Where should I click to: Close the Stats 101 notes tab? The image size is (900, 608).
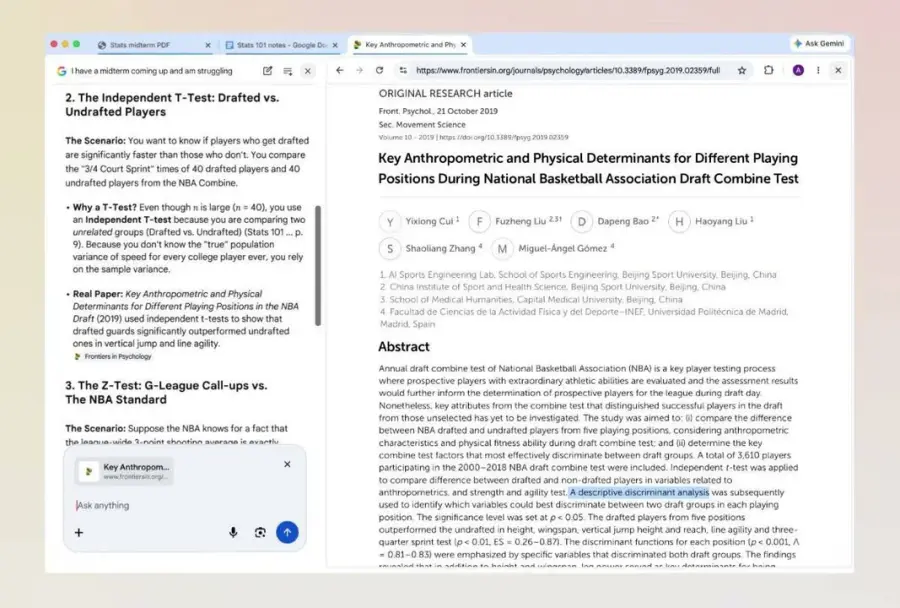click(335, 45)
